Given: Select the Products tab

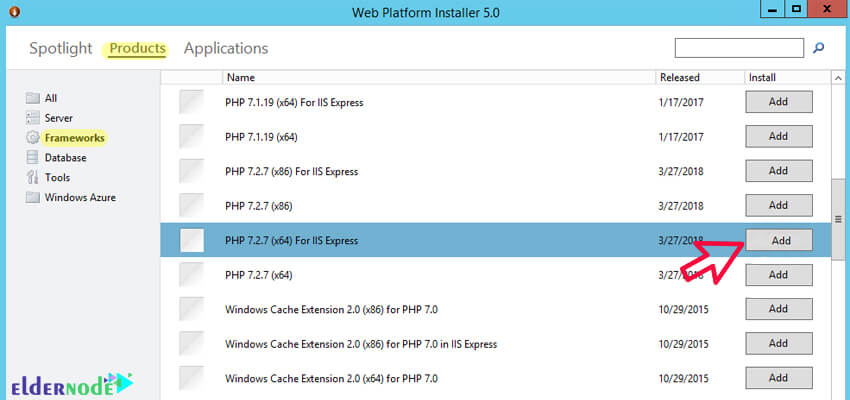Looking at the screenshot, I should [x=137, y=48].
